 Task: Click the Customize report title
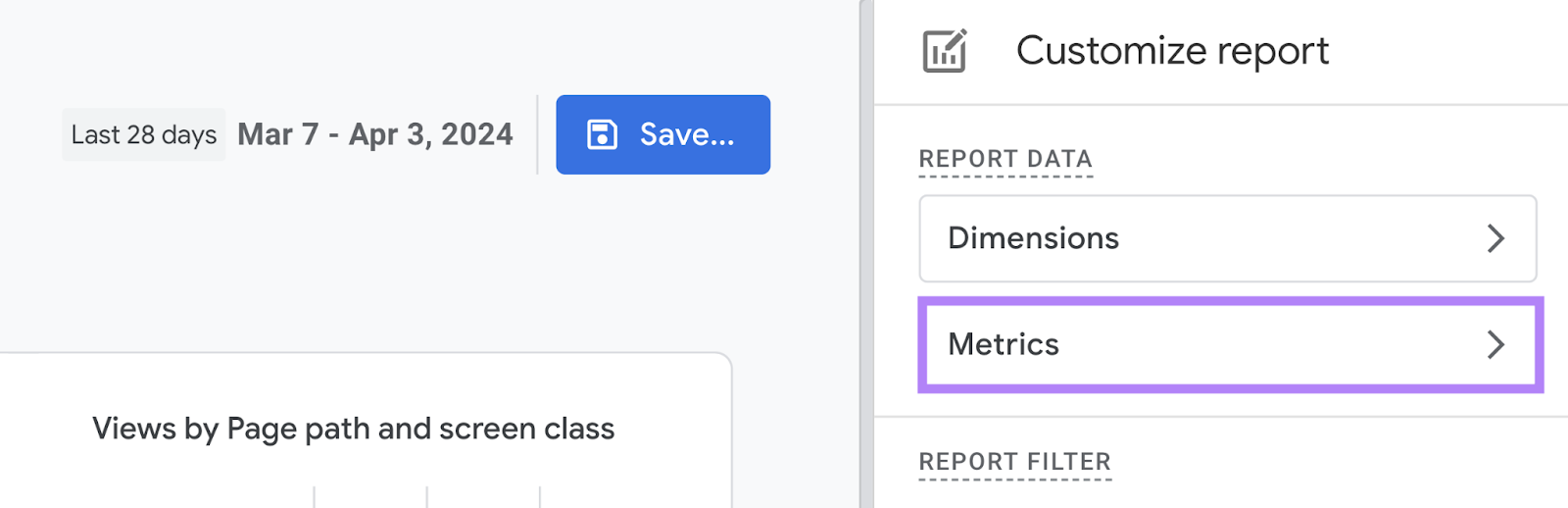[x=1172, y=51]
